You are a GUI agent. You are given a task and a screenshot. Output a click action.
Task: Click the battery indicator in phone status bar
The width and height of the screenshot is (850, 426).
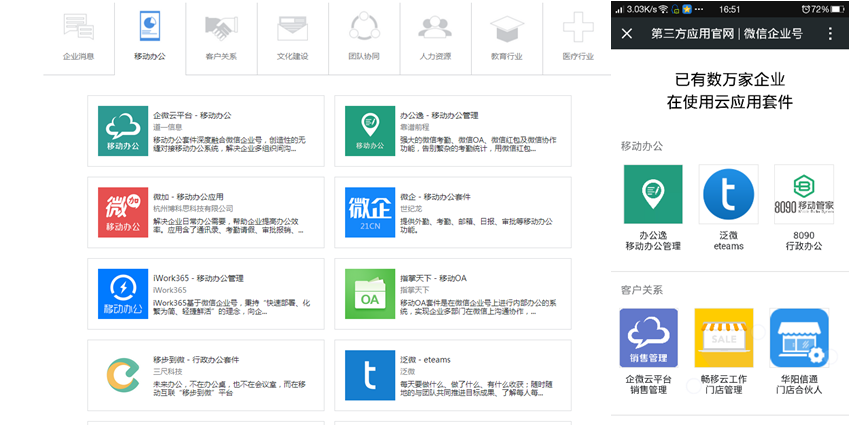pyautogui.click(x=838, y=10)
